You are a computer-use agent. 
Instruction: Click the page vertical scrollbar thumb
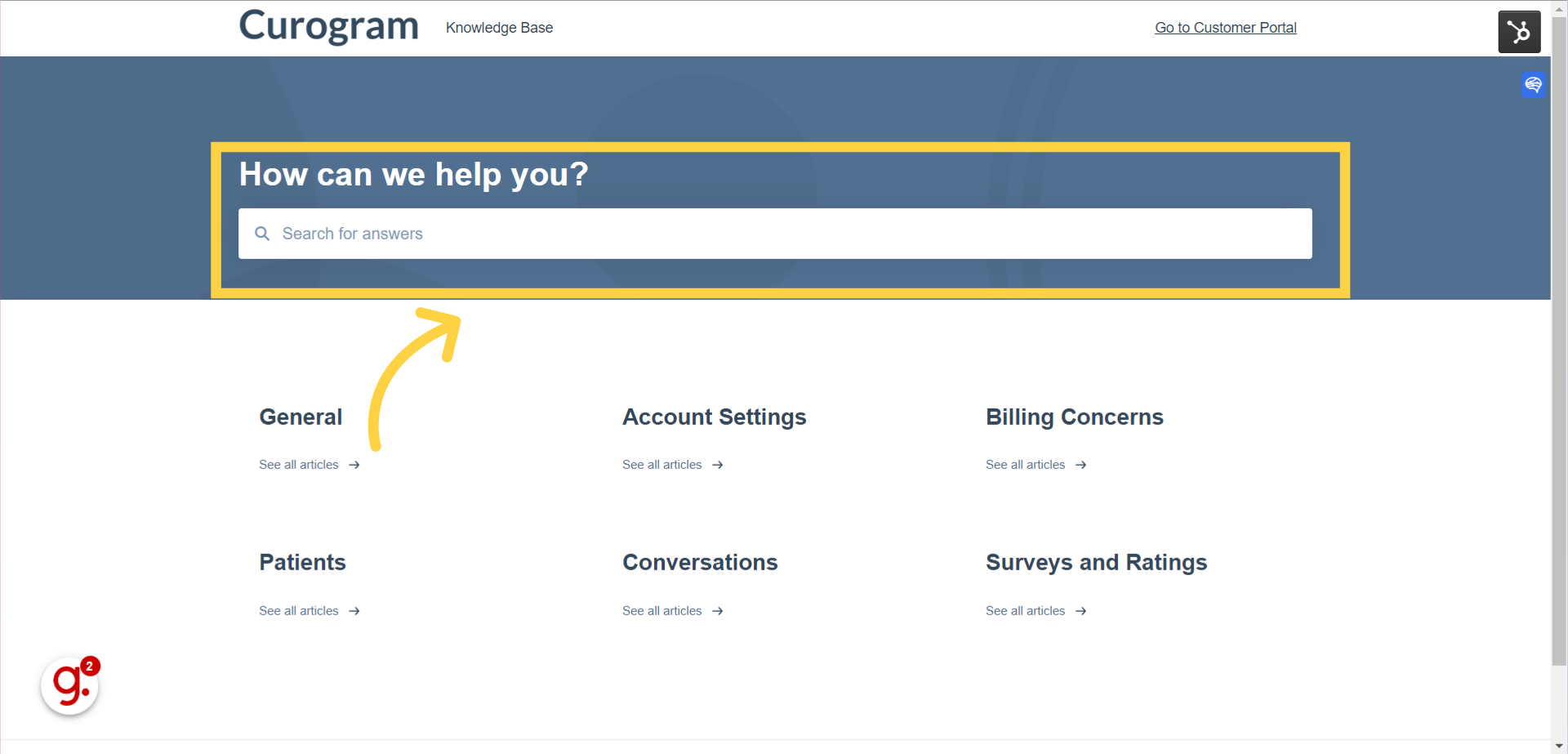point(1559,341)
